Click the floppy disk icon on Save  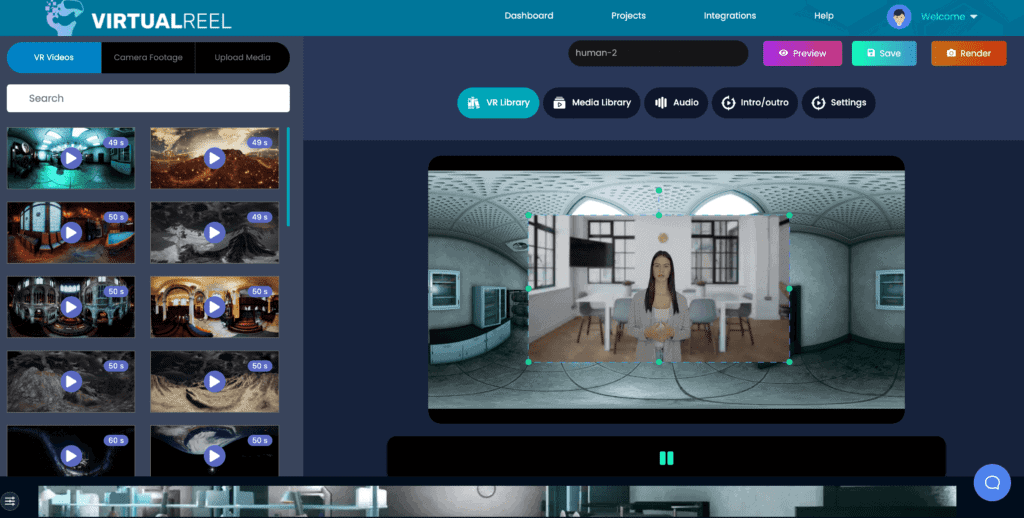(x=871, y=53)
